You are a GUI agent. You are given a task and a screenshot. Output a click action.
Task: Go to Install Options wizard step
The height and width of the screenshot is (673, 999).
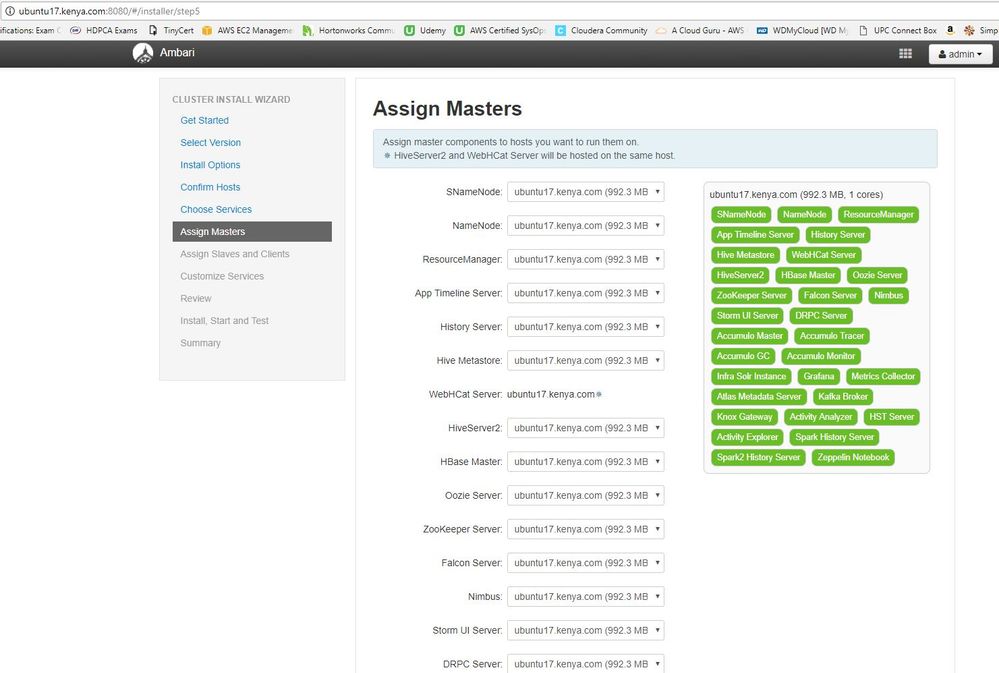pos(210,165)
